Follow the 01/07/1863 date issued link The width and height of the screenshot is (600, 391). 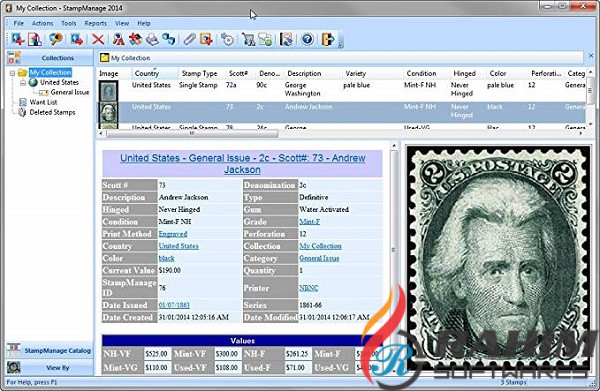[174, 305]
